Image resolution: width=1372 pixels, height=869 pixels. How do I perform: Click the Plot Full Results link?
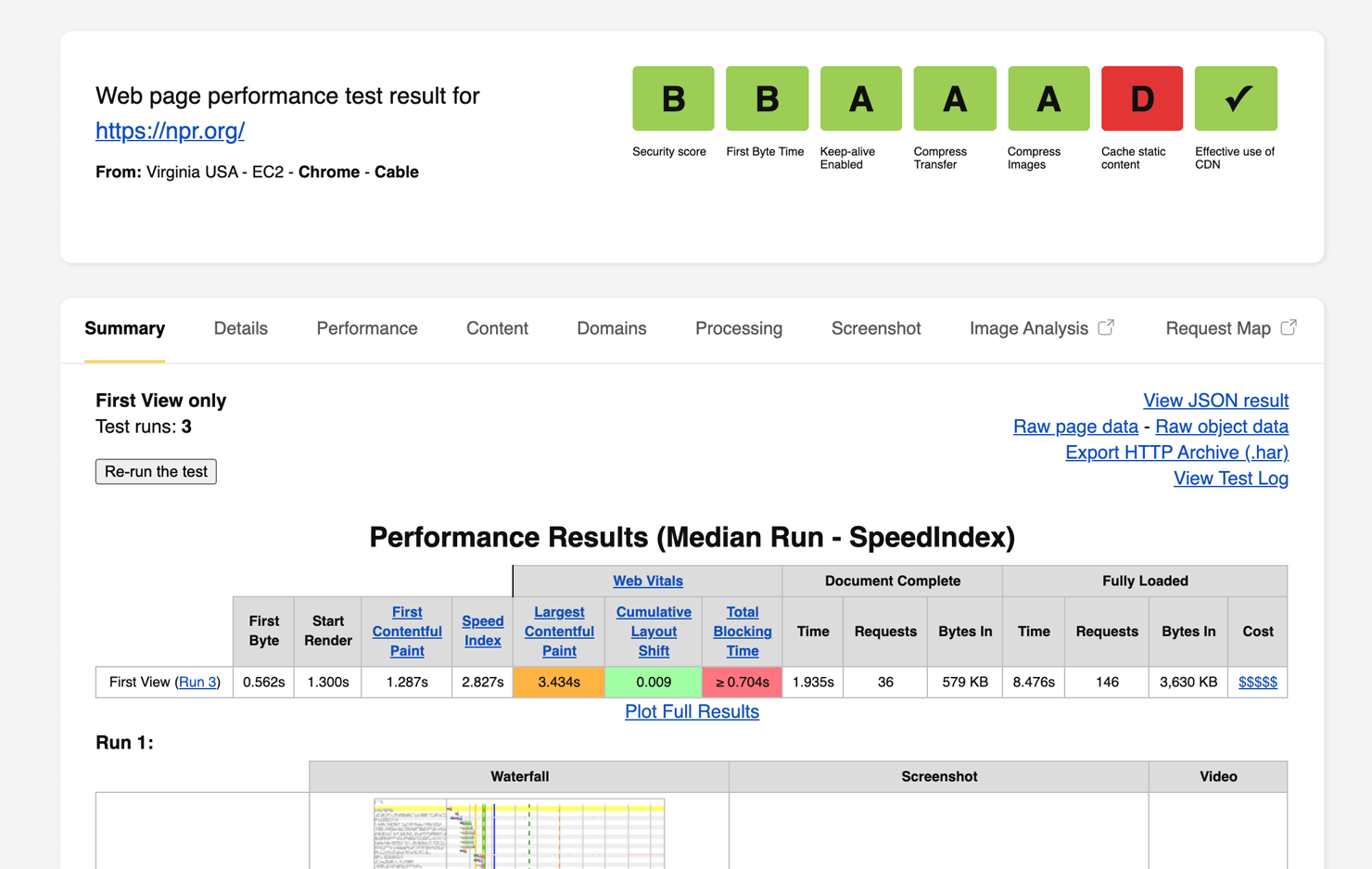coord(692,711)
